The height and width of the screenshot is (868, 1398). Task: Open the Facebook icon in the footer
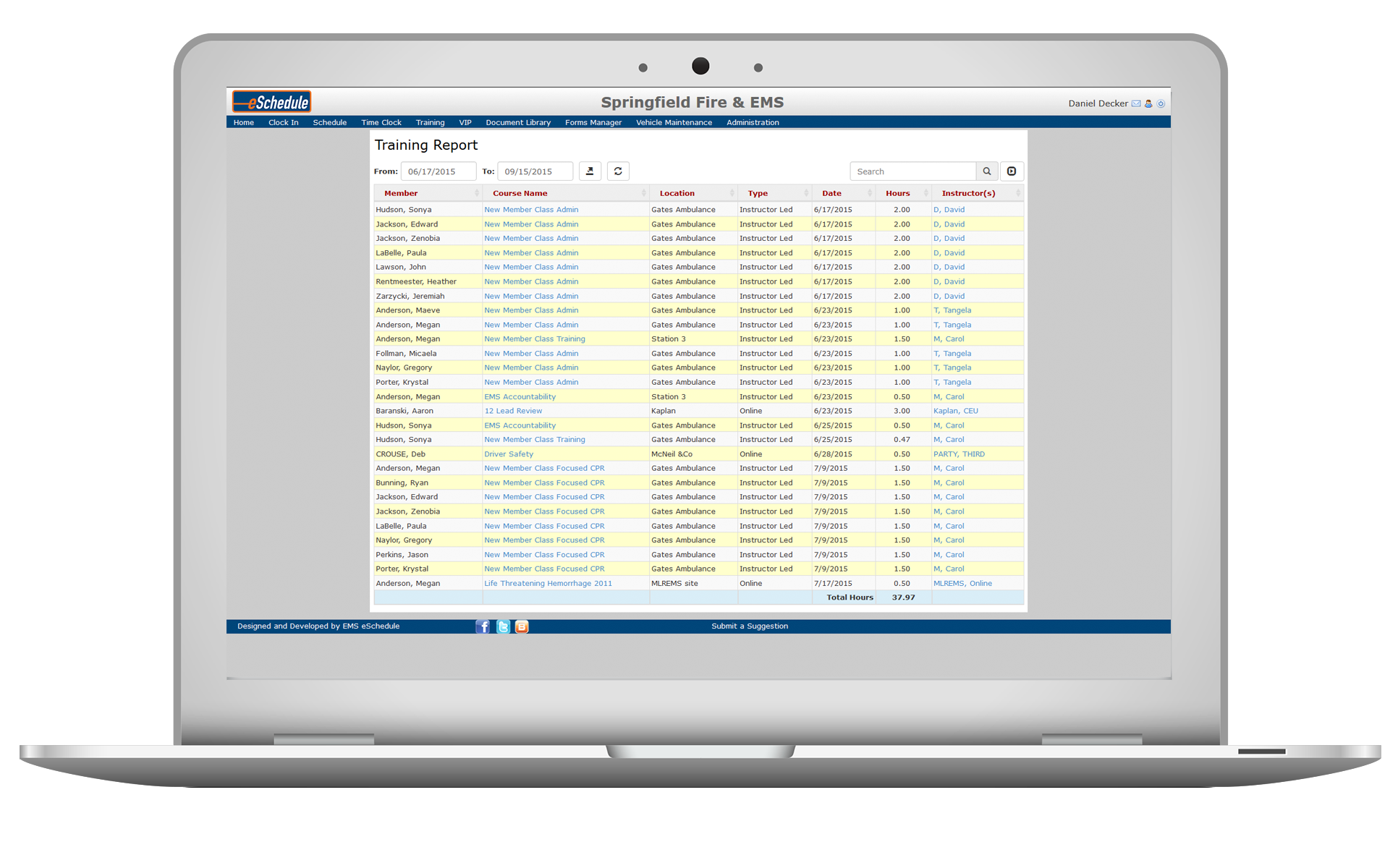point(483,626)
